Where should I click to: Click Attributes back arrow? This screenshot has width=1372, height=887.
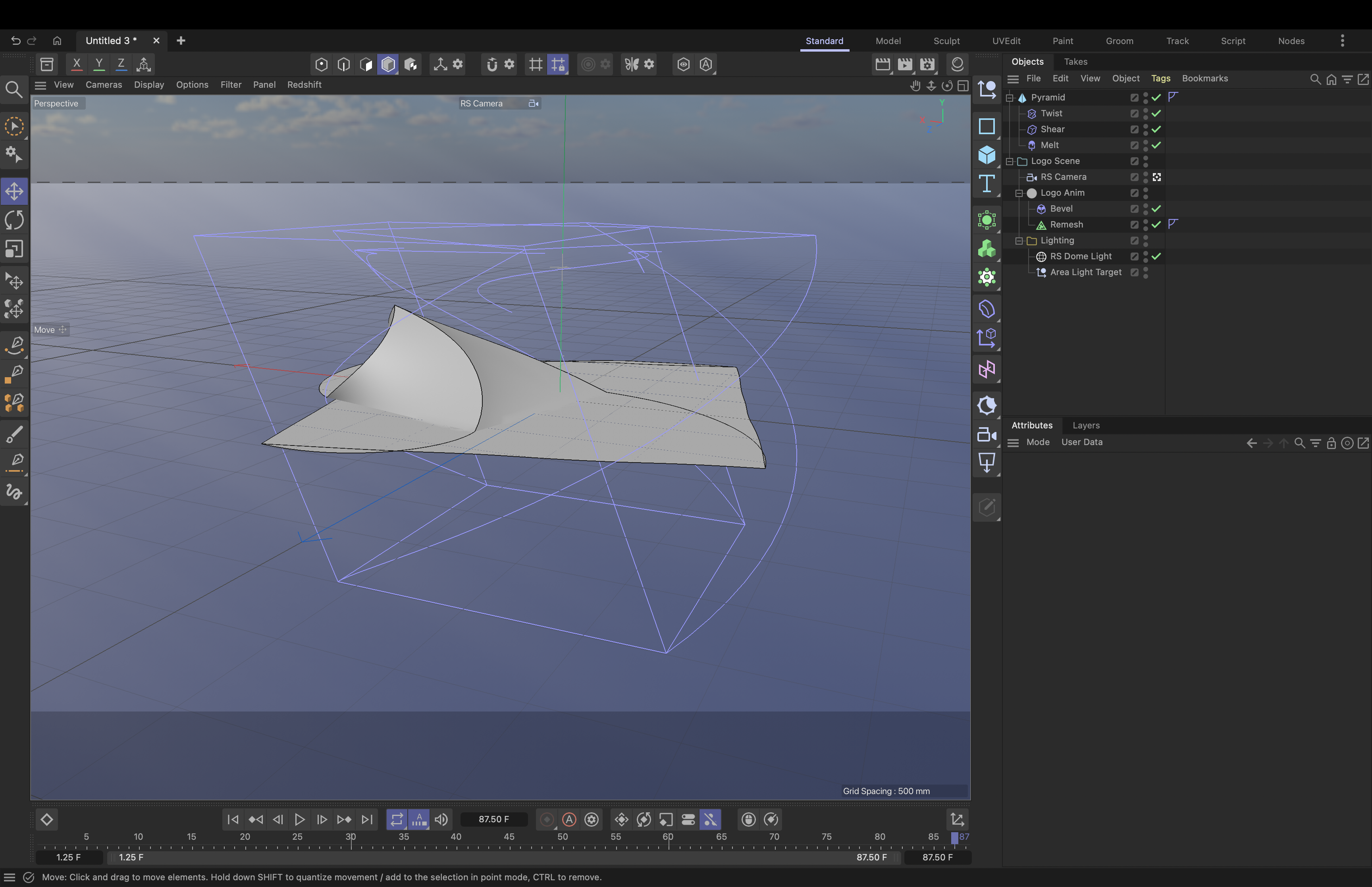point(1251,443)
